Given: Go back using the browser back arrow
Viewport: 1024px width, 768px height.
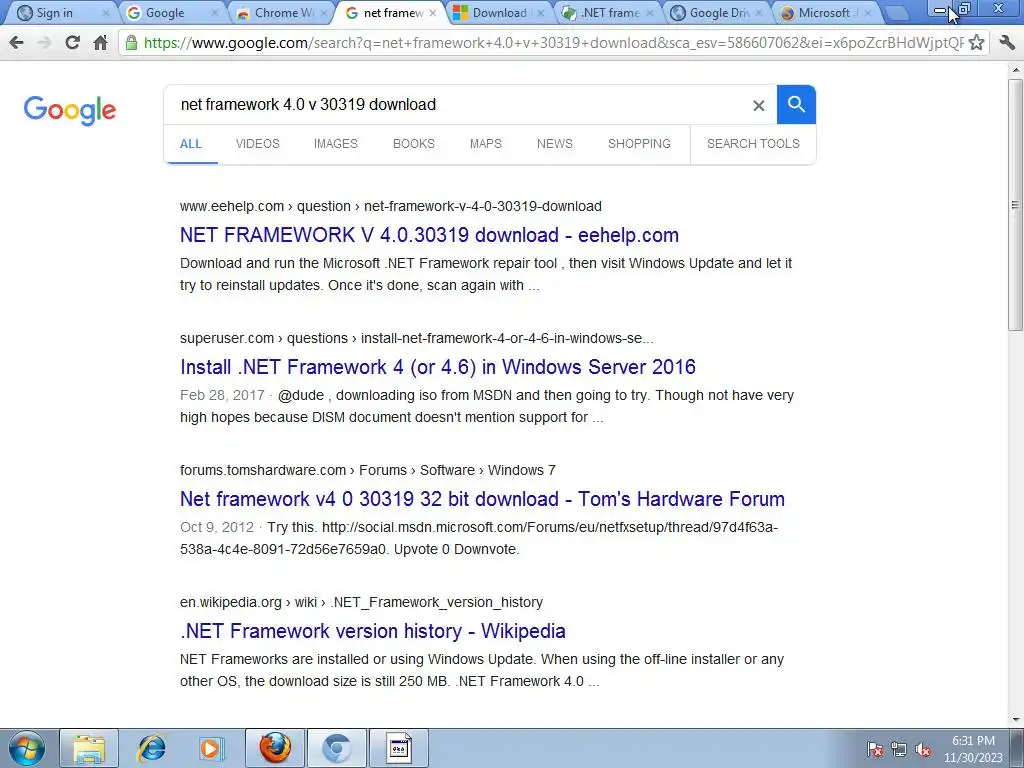Looking at the screenshot, I should (x=17, y=43).
